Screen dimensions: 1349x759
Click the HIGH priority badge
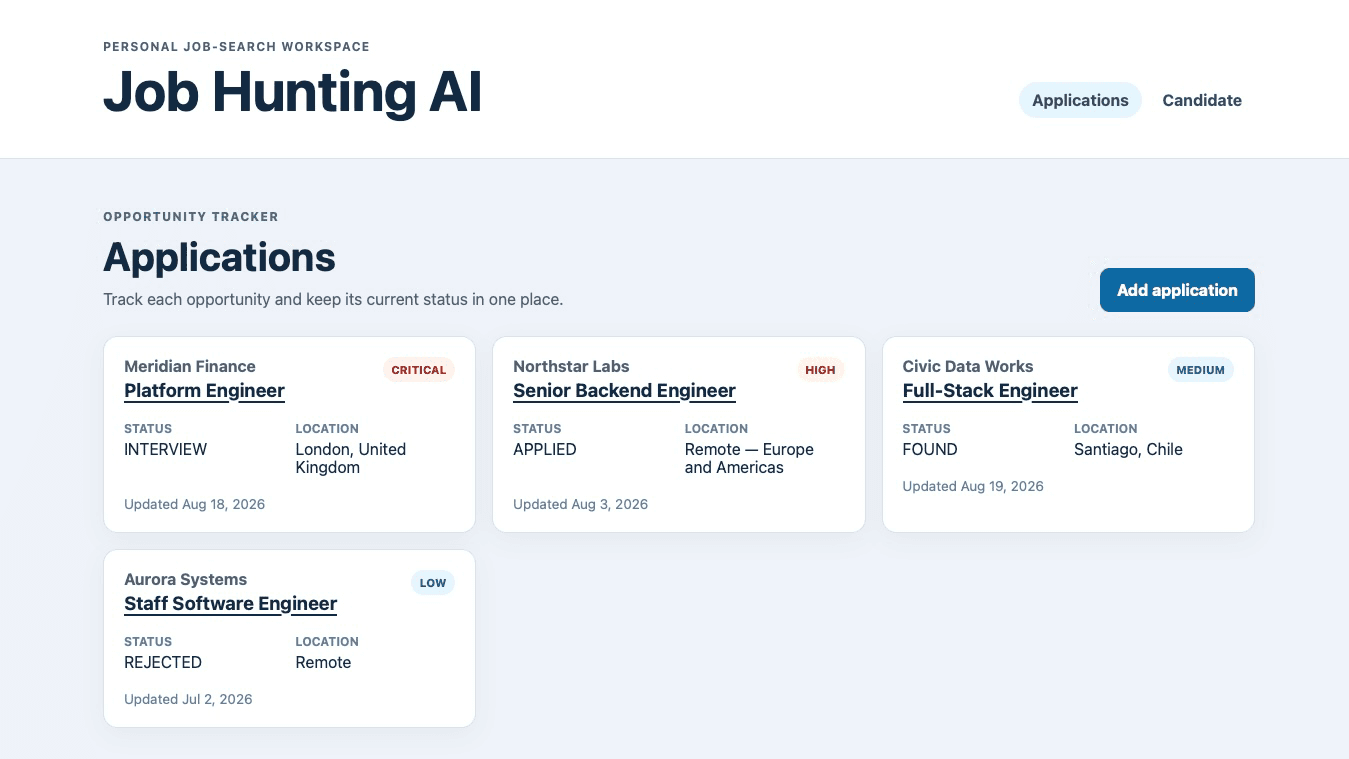820,370
